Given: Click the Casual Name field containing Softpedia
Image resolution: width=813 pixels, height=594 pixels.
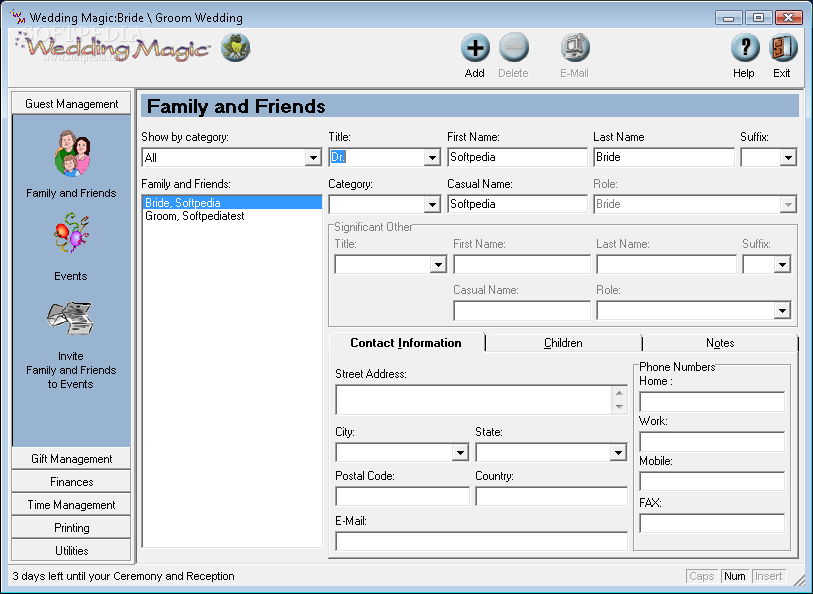Looking at the screenshot, I should (x=517, y=204).
